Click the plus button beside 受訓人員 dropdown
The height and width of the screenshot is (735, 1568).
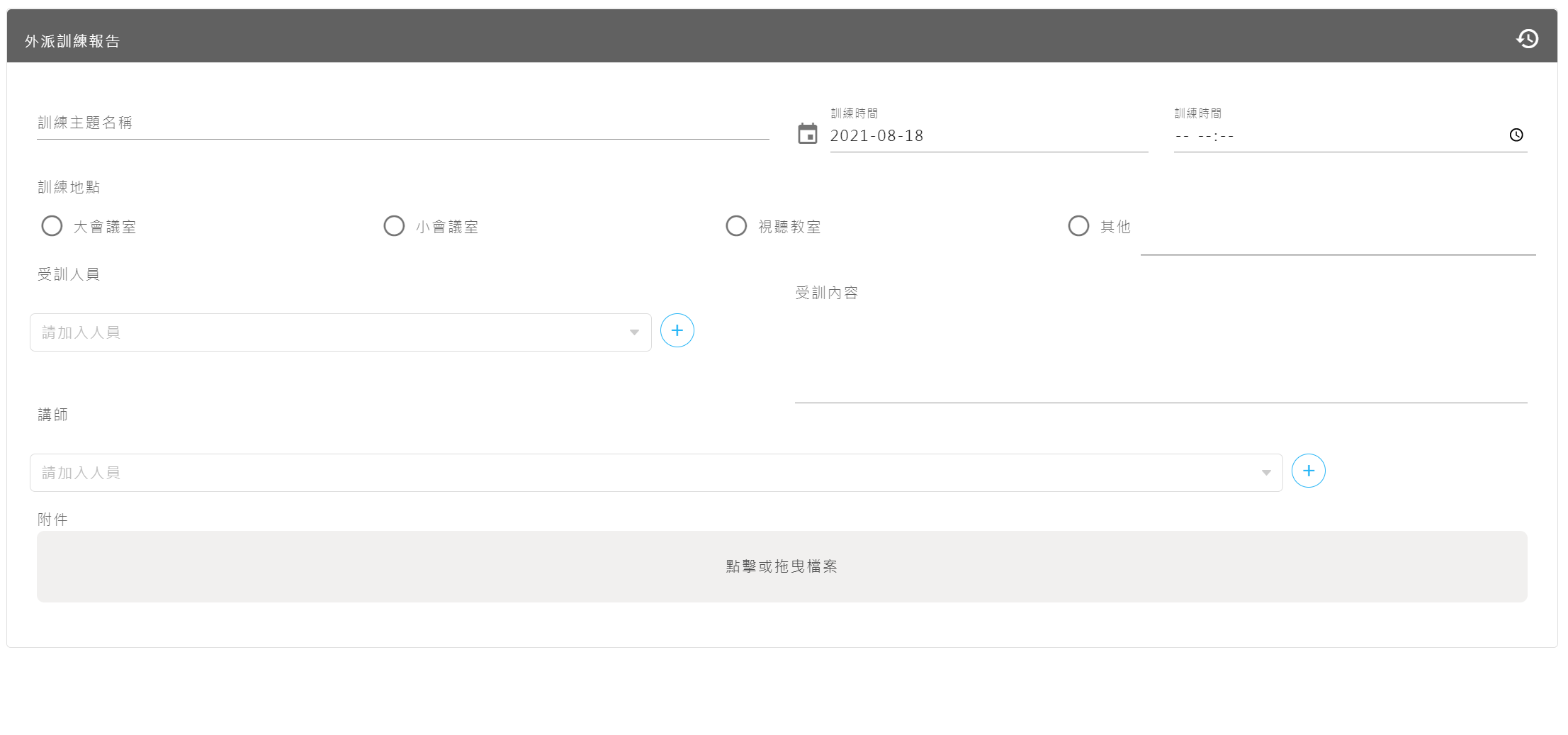(677, 330)
